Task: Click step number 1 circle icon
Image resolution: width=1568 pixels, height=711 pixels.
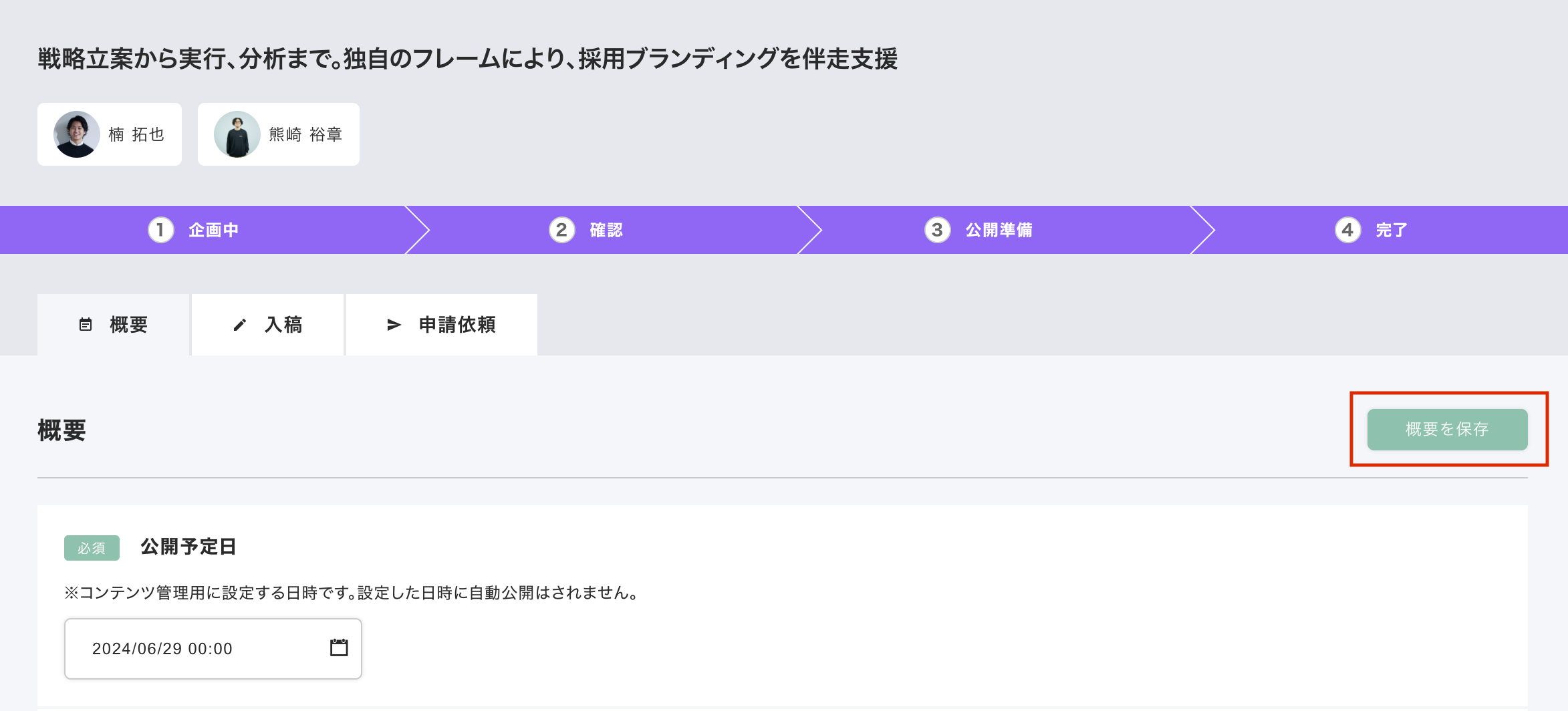Action: tap(160, 230)
